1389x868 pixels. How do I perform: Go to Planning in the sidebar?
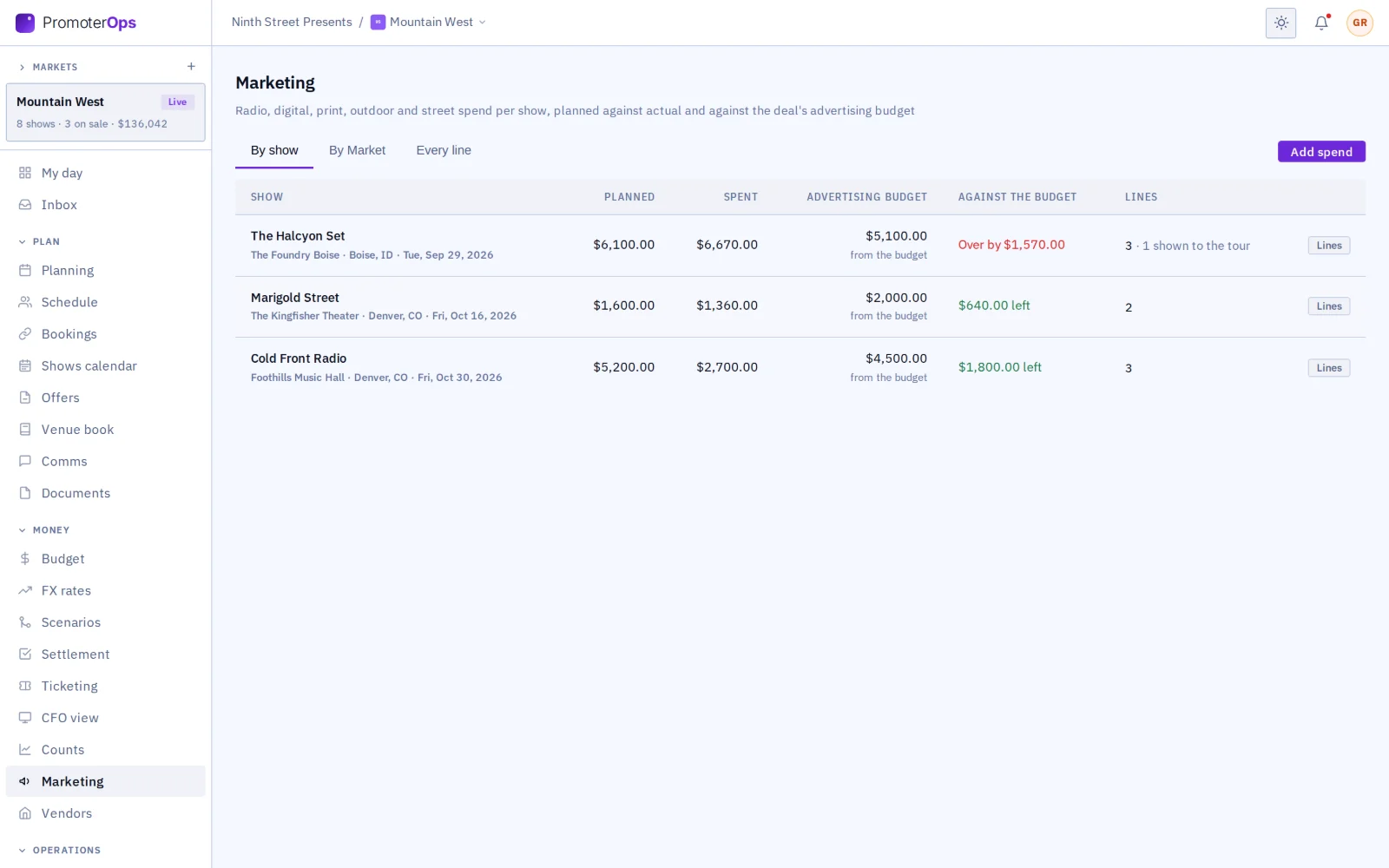coord(106,271)
